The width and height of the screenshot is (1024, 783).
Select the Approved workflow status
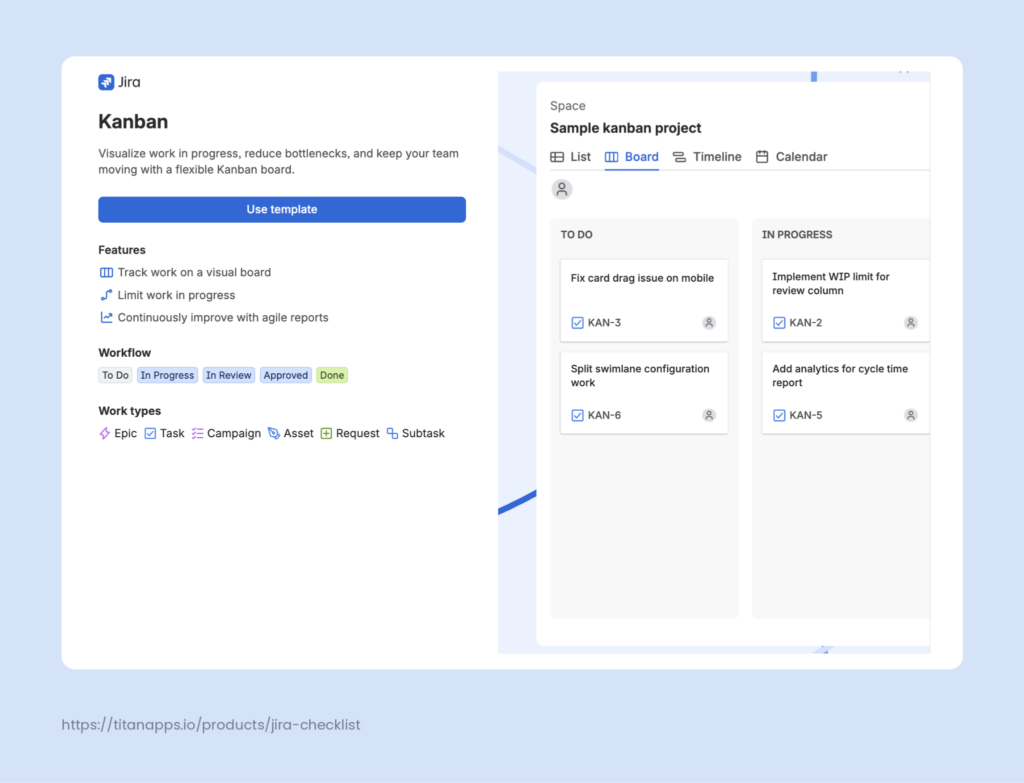(285, 376)
